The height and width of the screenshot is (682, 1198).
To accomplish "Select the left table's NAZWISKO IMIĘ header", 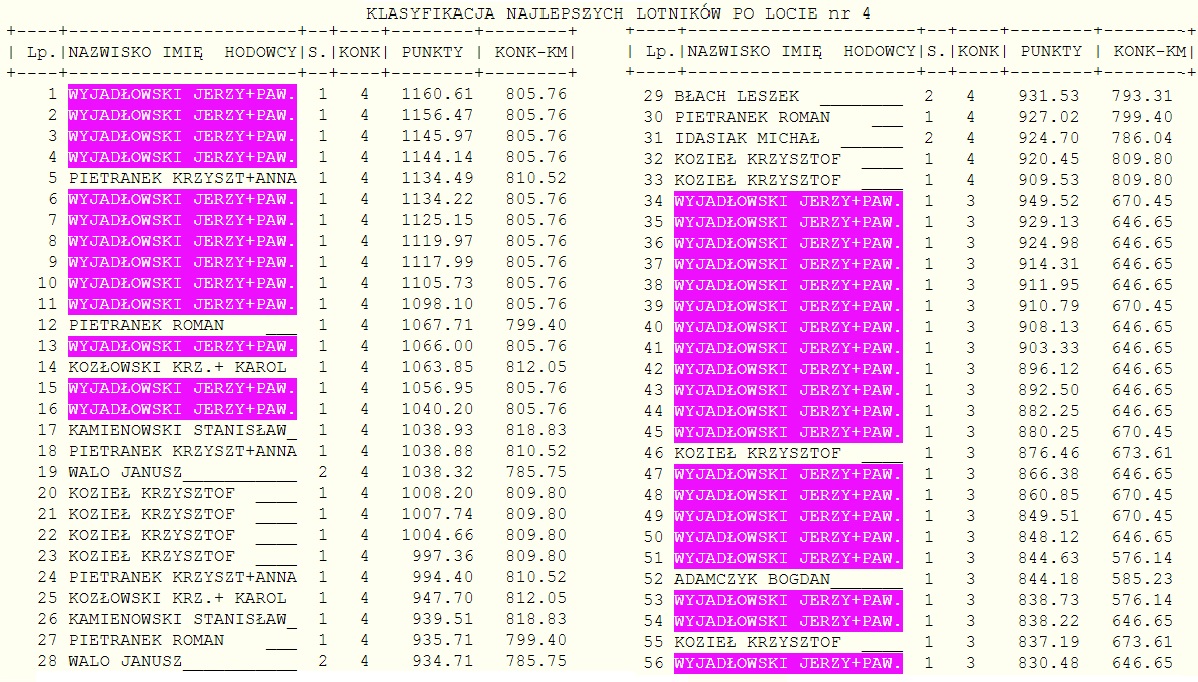I will [x=136, y=51].
